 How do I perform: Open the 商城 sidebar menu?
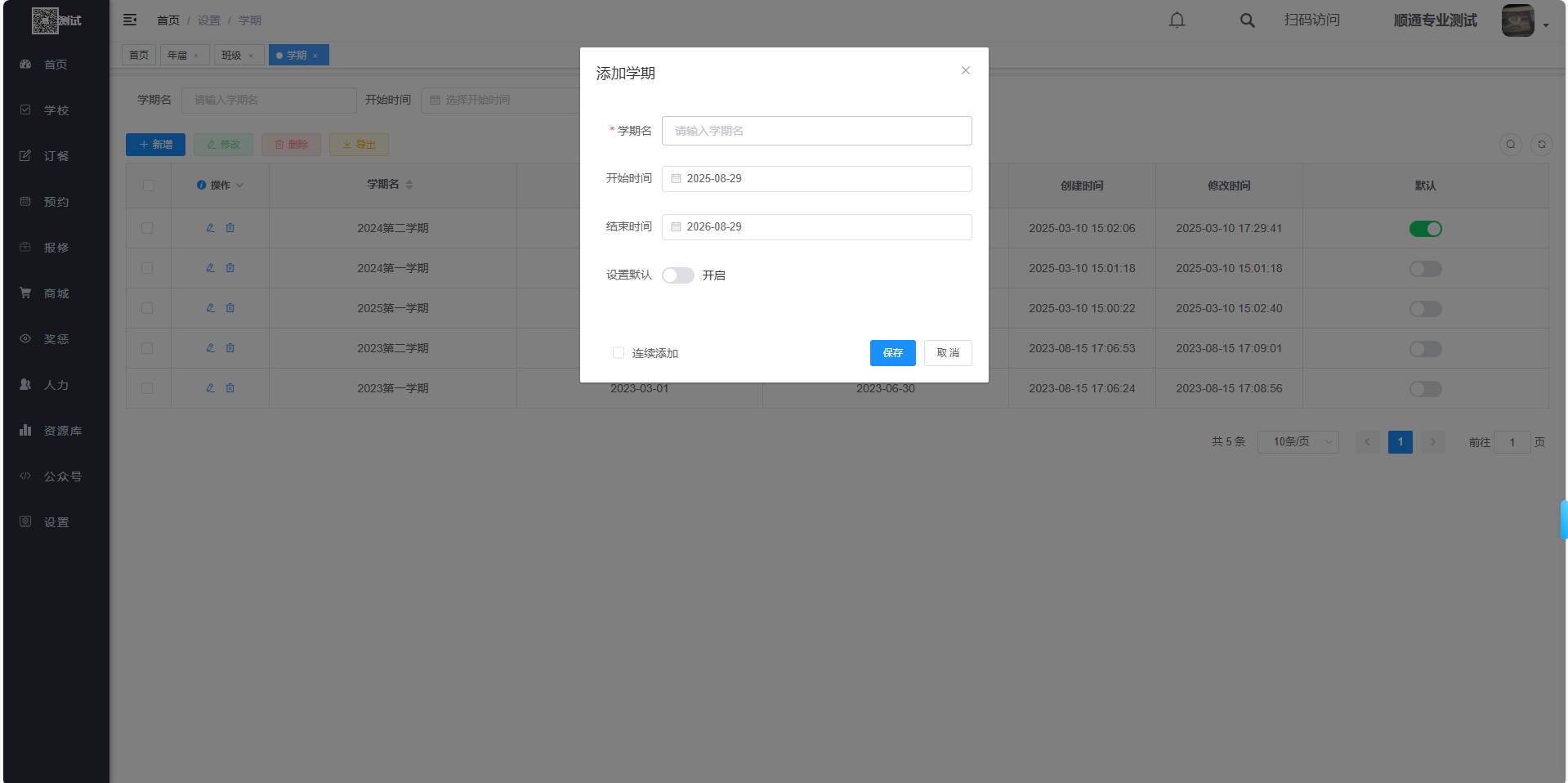[56, 293]
